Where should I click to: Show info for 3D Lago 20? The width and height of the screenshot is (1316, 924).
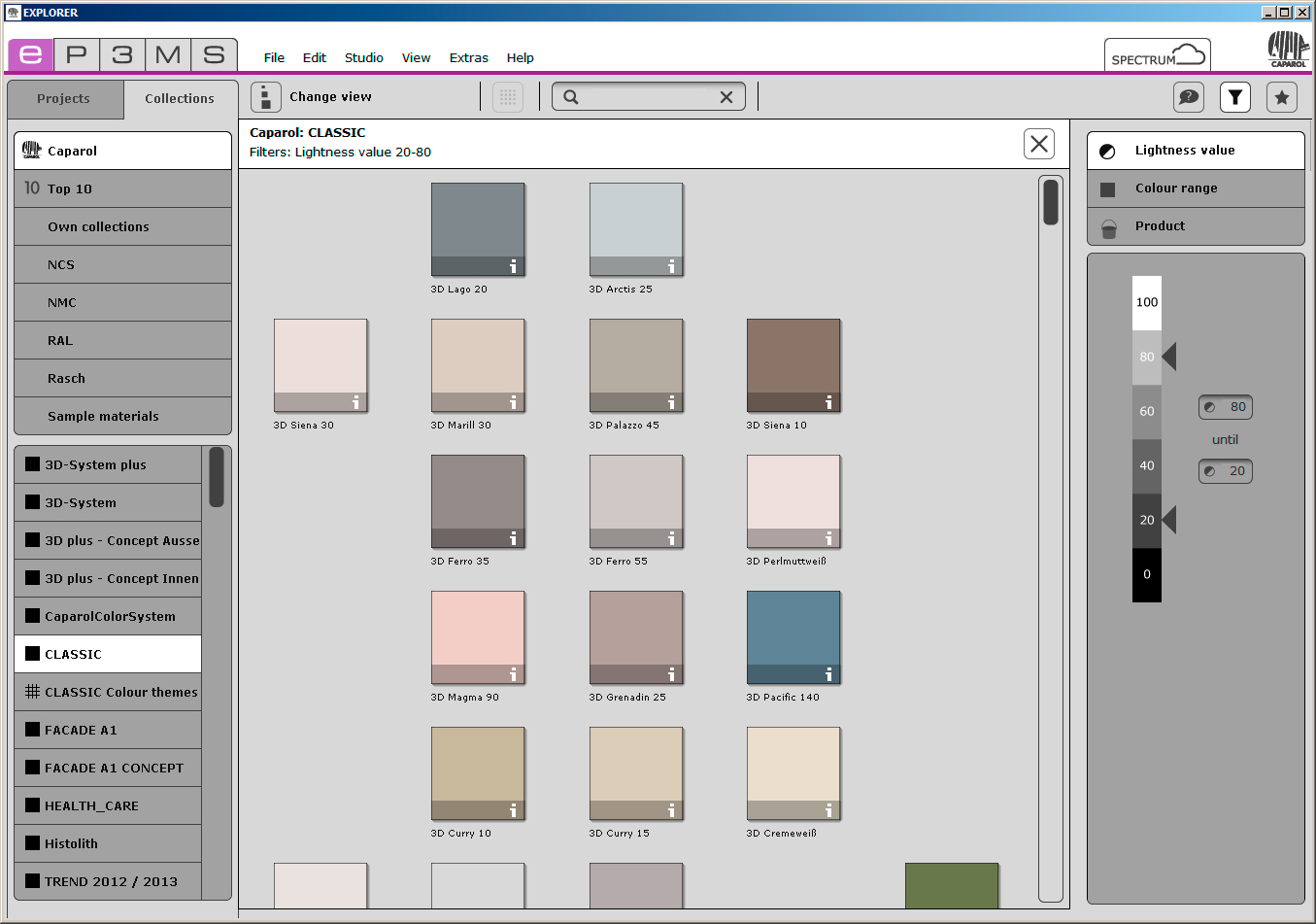(x=513, y=266)
